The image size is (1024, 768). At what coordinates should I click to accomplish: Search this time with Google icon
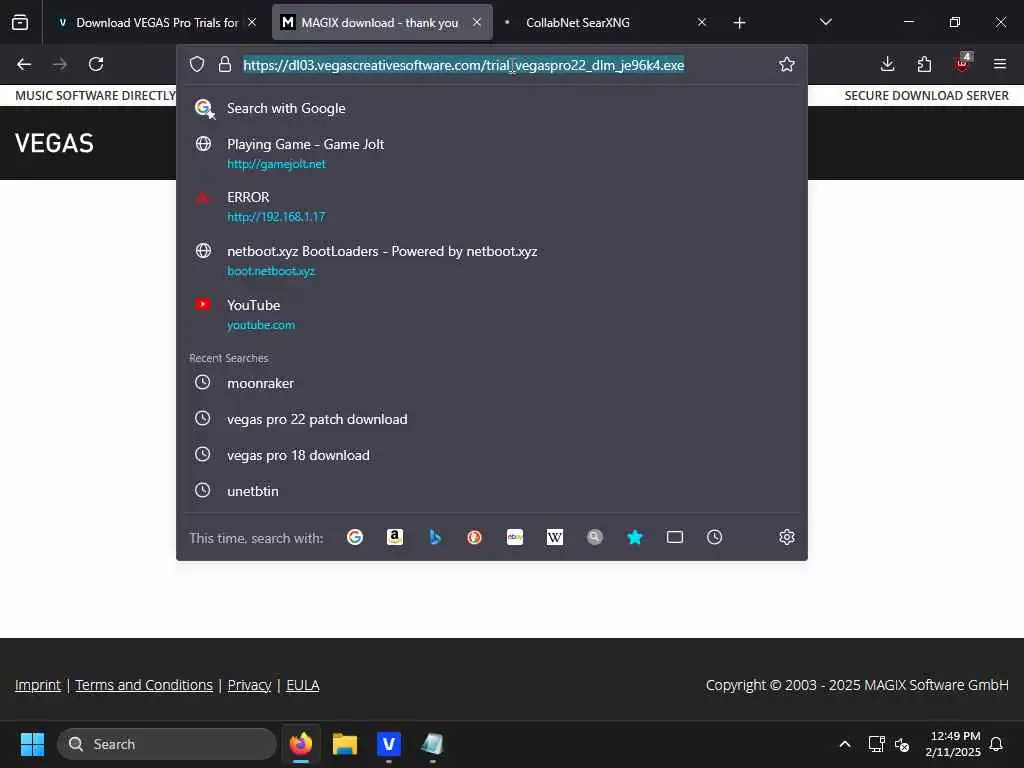[x=355, y=537]
